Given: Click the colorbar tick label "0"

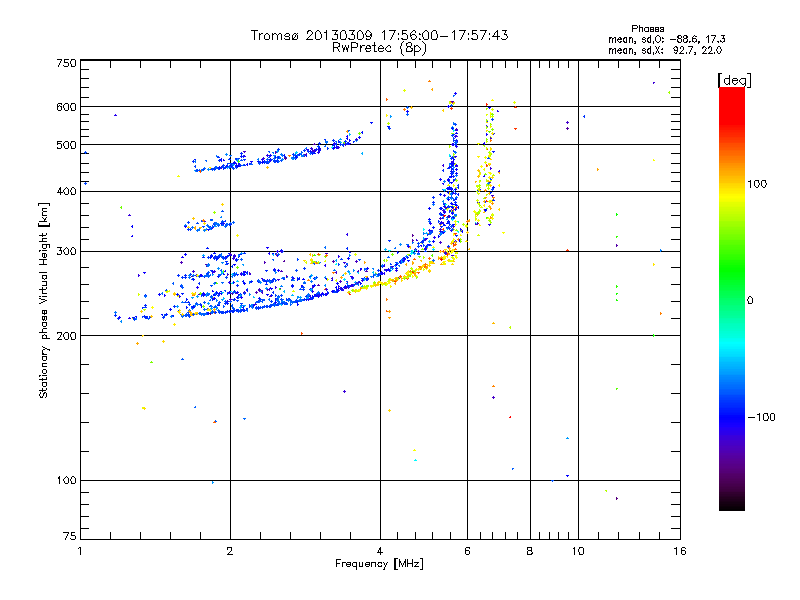Looking at the screenshot, I should 750,301.
